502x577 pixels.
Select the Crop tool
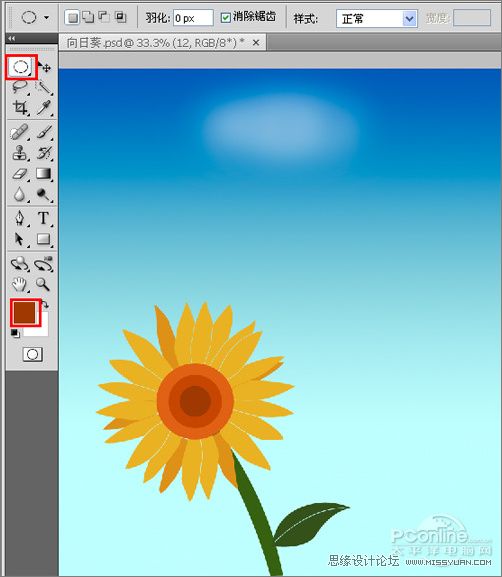tap(20, 108)
